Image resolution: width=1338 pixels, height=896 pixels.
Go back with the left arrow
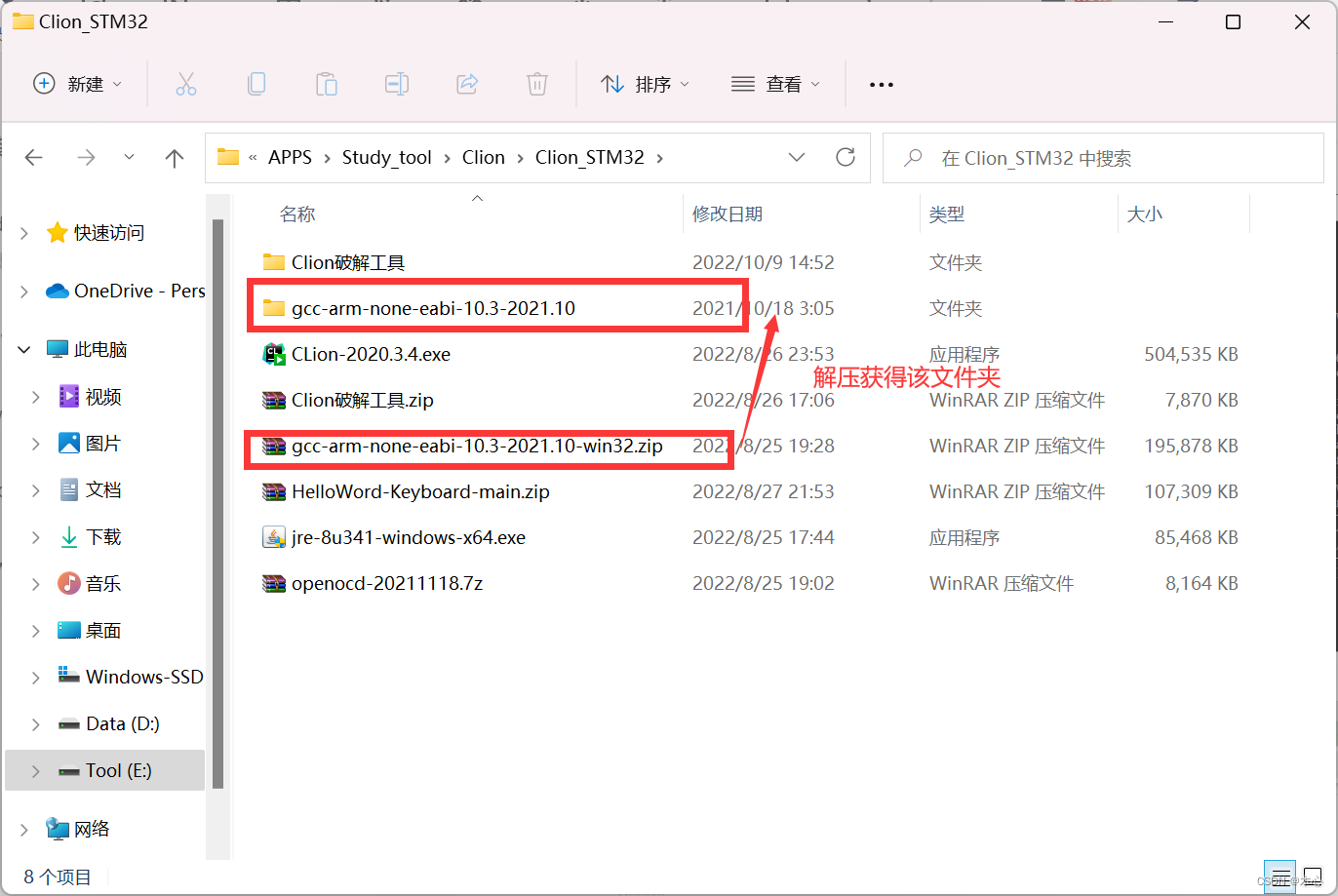34,158
